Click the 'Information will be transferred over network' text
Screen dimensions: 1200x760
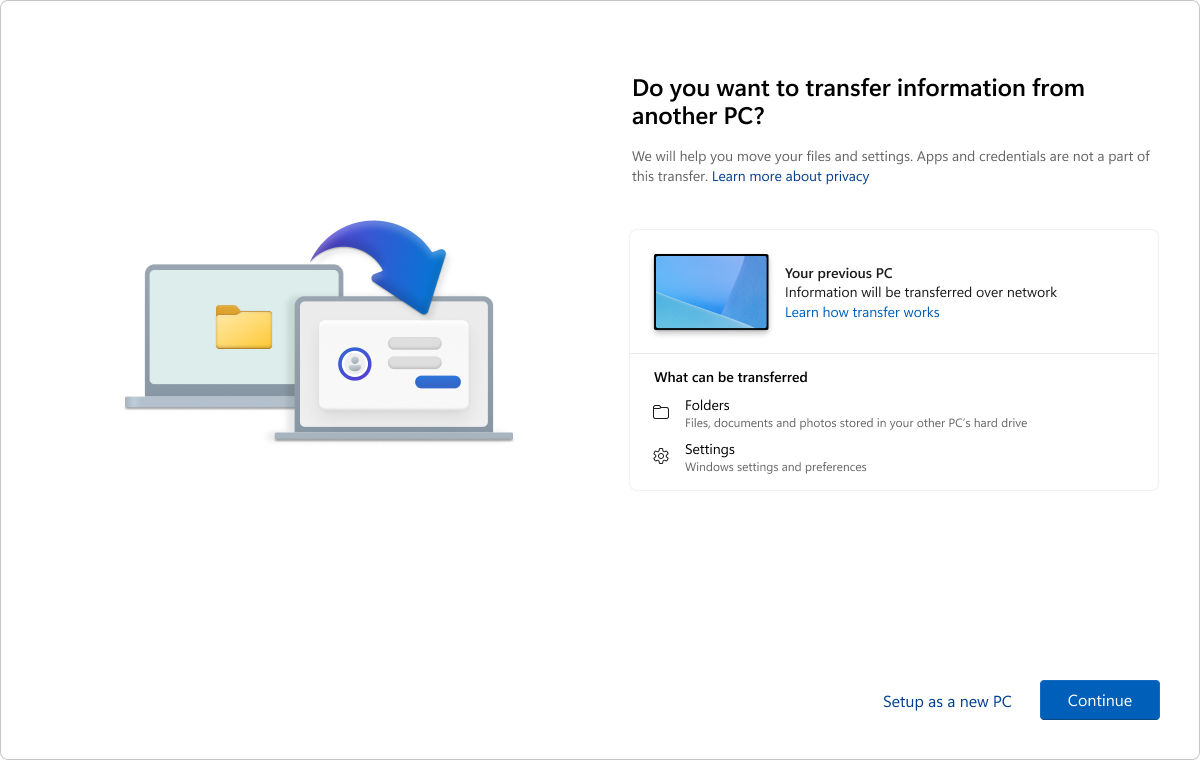pos(920,292)
